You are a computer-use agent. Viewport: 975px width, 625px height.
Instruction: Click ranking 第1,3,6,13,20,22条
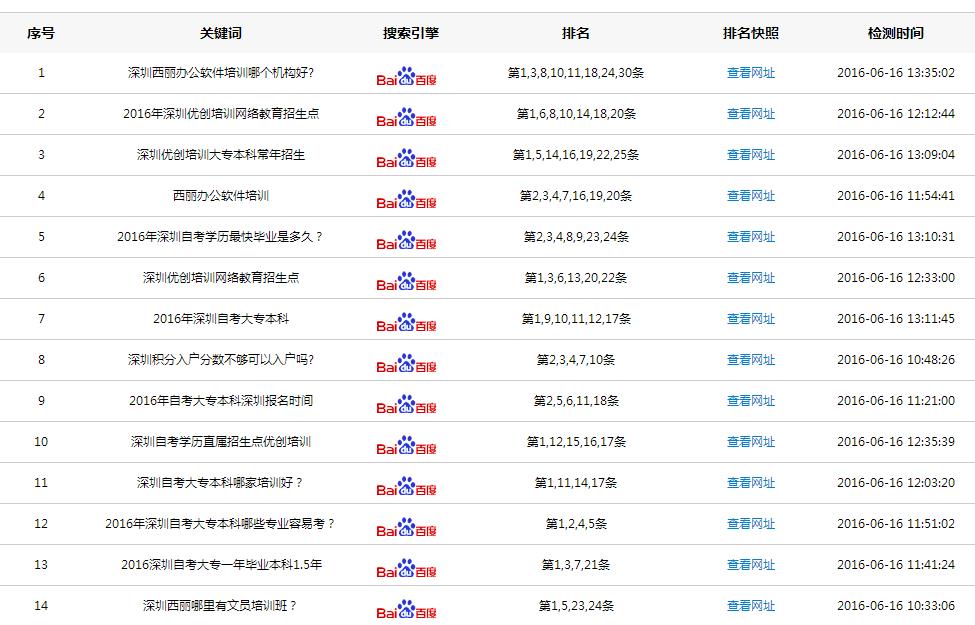coord(576,278)
